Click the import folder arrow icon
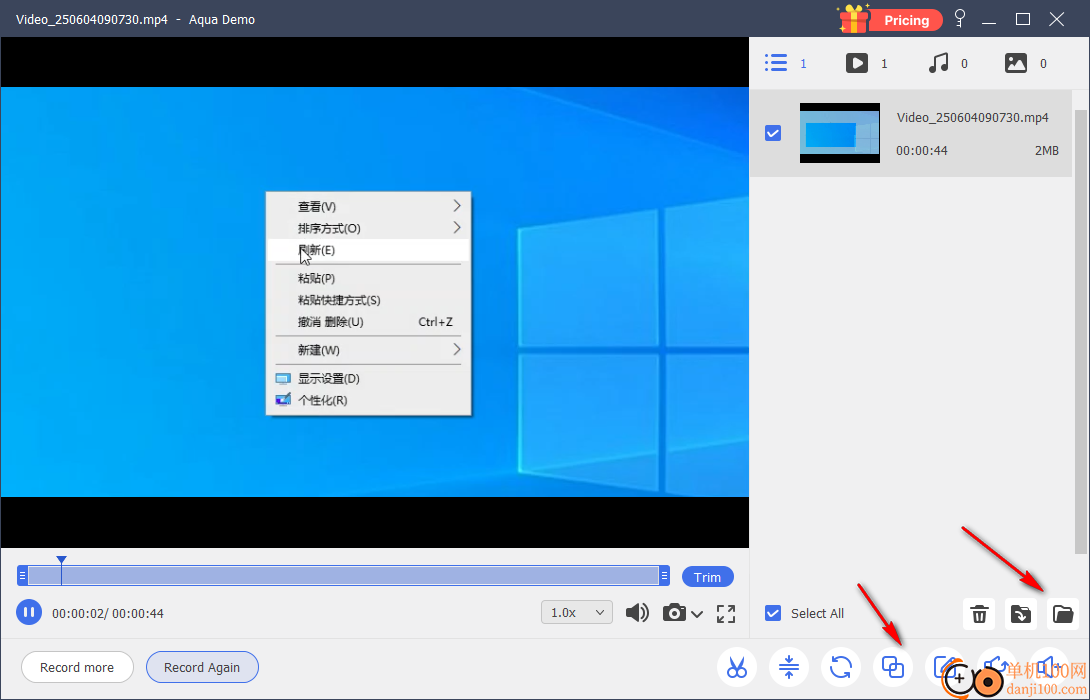 (1021, 614)
